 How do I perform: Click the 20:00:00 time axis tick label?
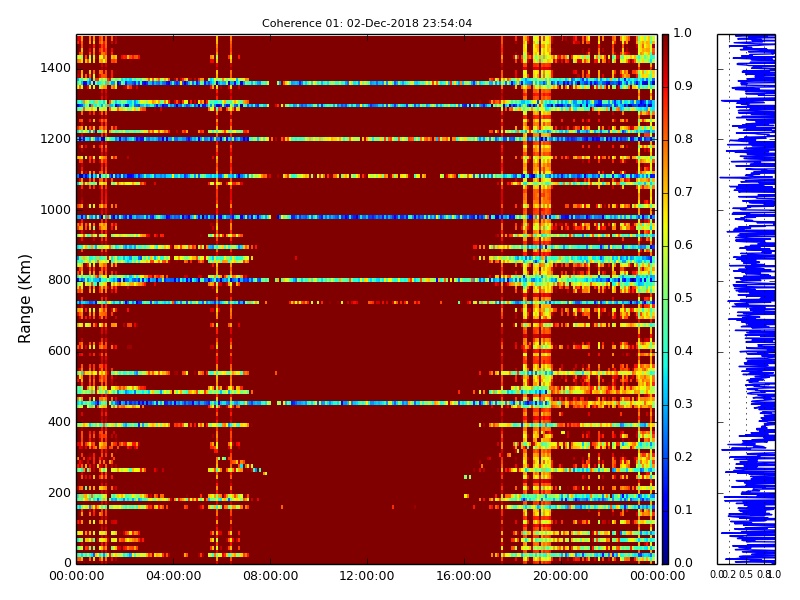[x=560, y=576]
